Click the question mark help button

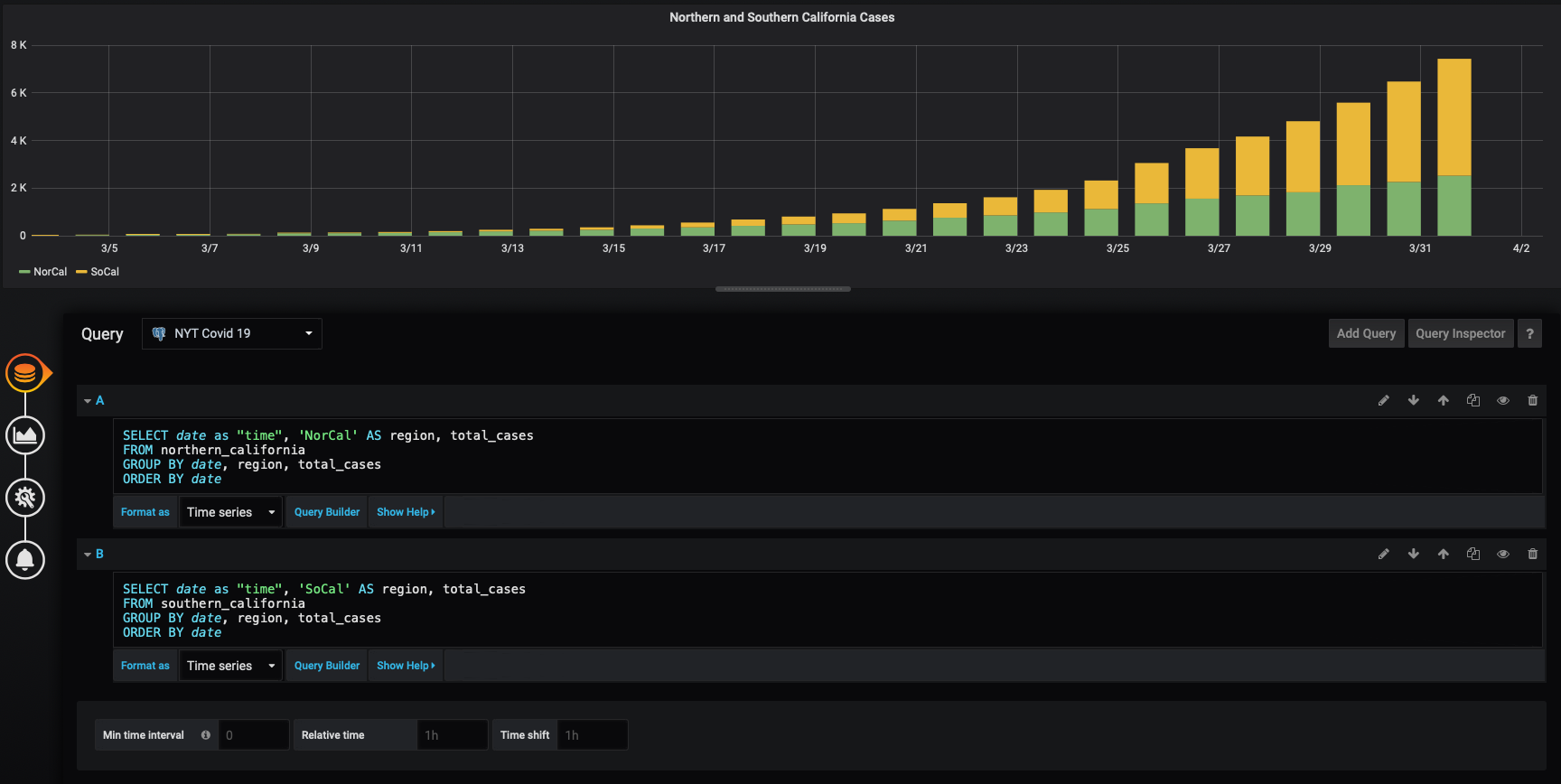(1529, 333)
